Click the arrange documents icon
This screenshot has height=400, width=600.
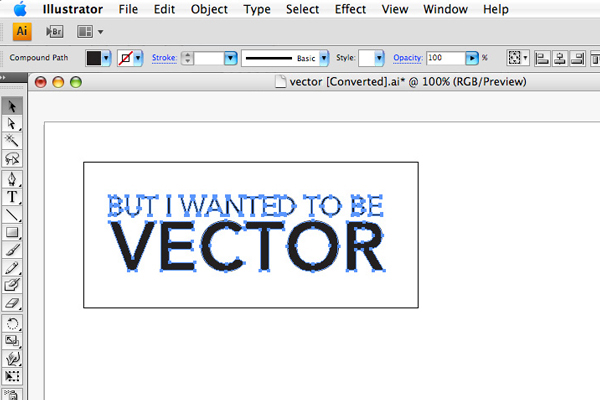point(85,31)
